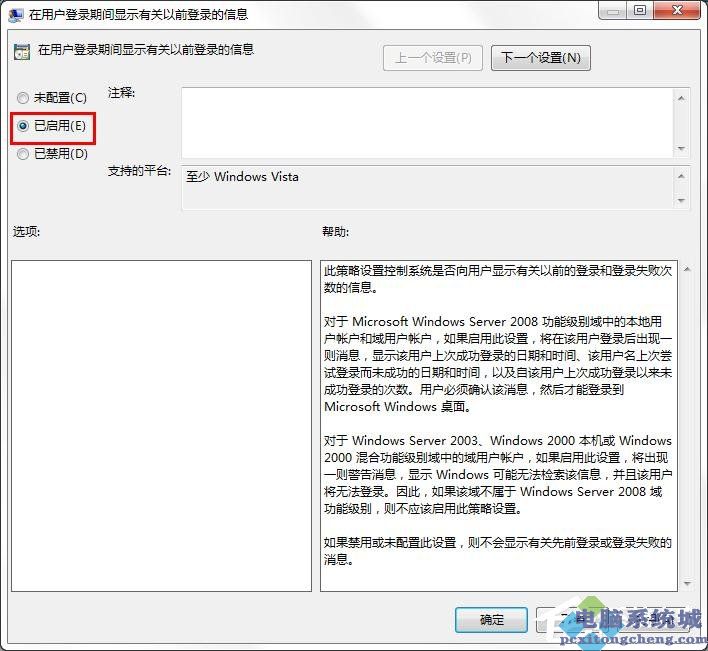Click help paragraph about Windows Server 2003
The height and width of the screenshot is (651, 708).
[x=498, y=474]
